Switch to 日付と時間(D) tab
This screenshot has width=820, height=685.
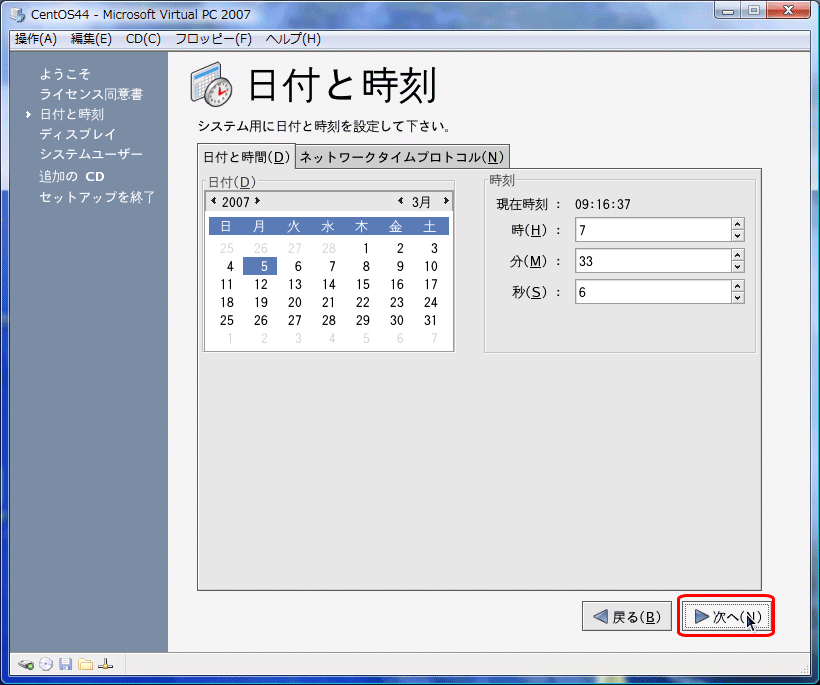(246, 157)
